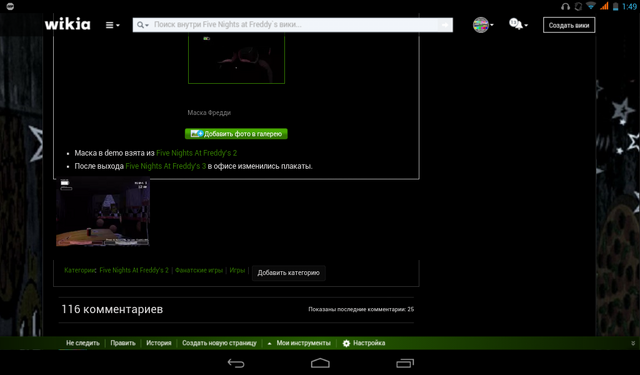Open the Маска Фредди gallery thumbnail

tap(236, 59)
